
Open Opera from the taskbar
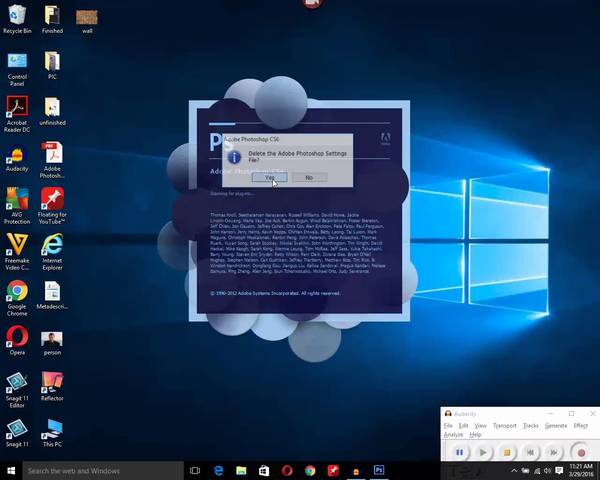pyautogui.click(x=287, y=470)
